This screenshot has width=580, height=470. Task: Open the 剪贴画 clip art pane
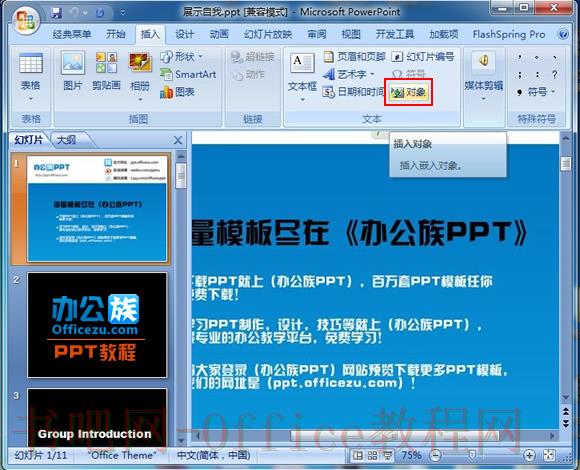click(106, 71)
